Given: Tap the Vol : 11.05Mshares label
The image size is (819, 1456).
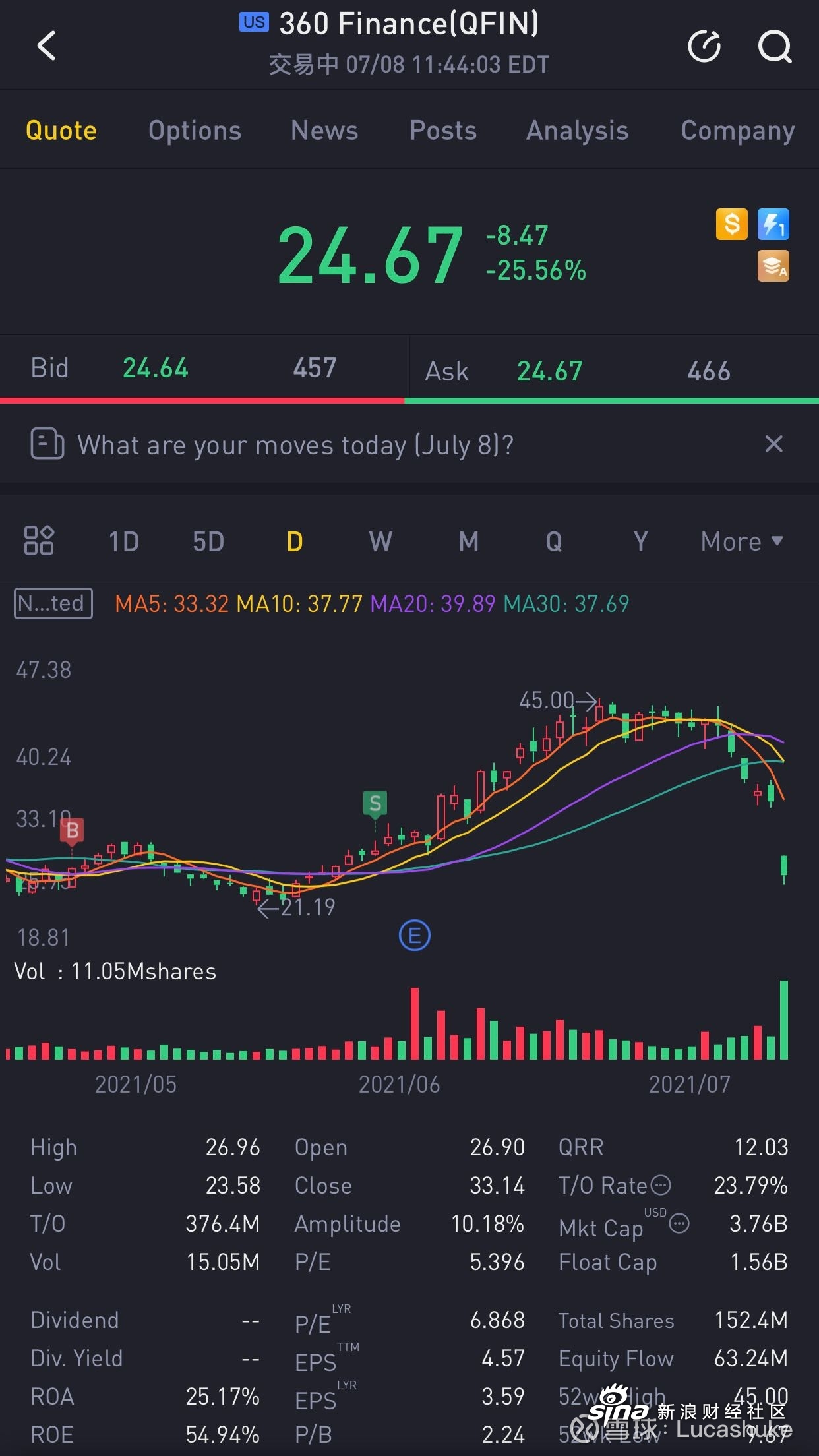Looking at the screenshot, I should (115, 971).
